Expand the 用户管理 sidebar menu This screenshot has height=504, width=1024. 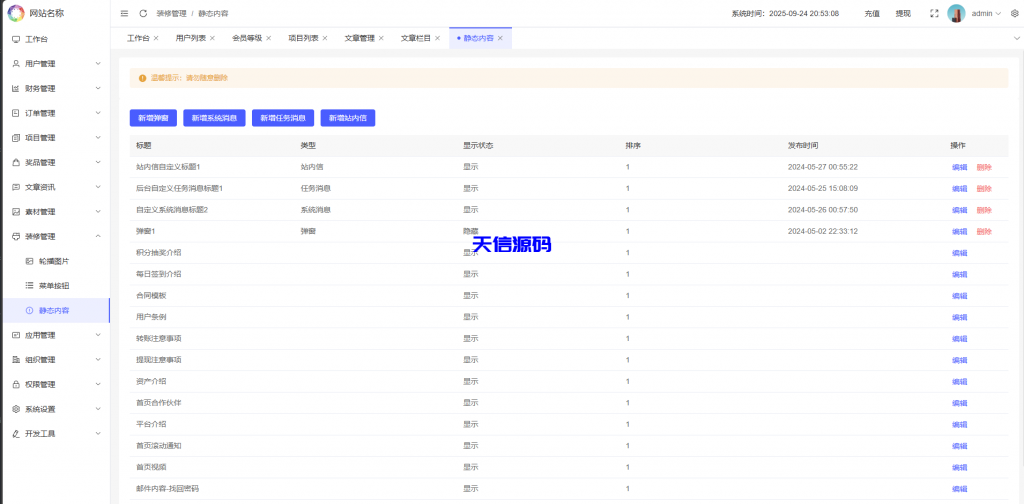(55, 63)
